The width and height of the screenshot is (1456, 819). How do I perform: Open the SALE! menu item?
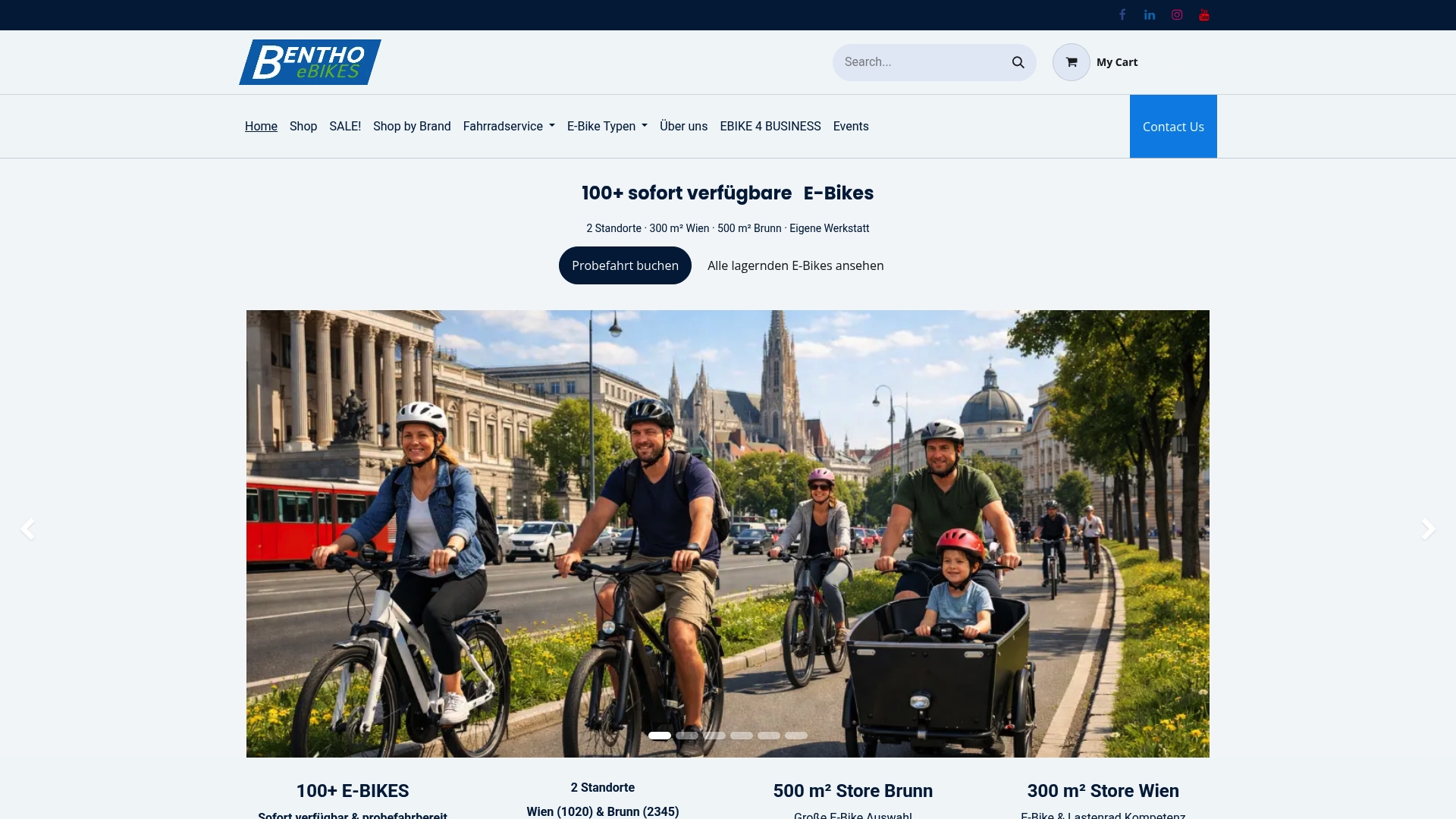(345, 126)
